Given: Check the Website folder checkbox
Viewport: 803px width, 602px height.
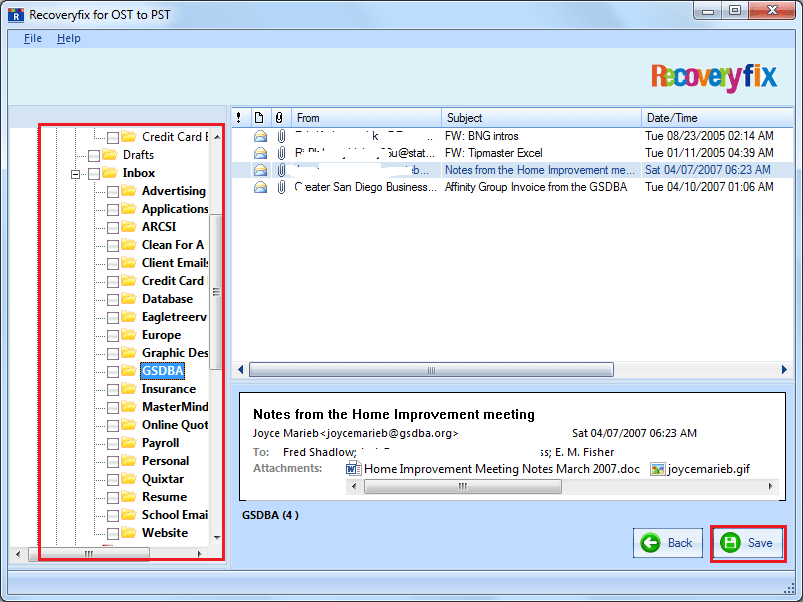Looking at the screenshot, I should [113, 534].
